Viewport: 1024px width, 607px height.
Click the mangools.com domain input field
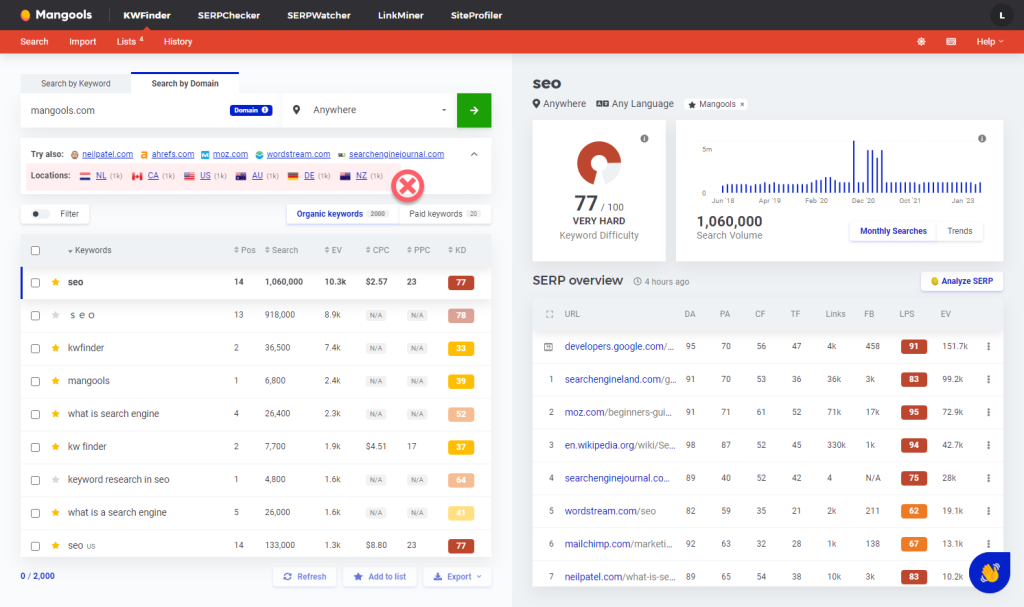click(x=125, y=110)
